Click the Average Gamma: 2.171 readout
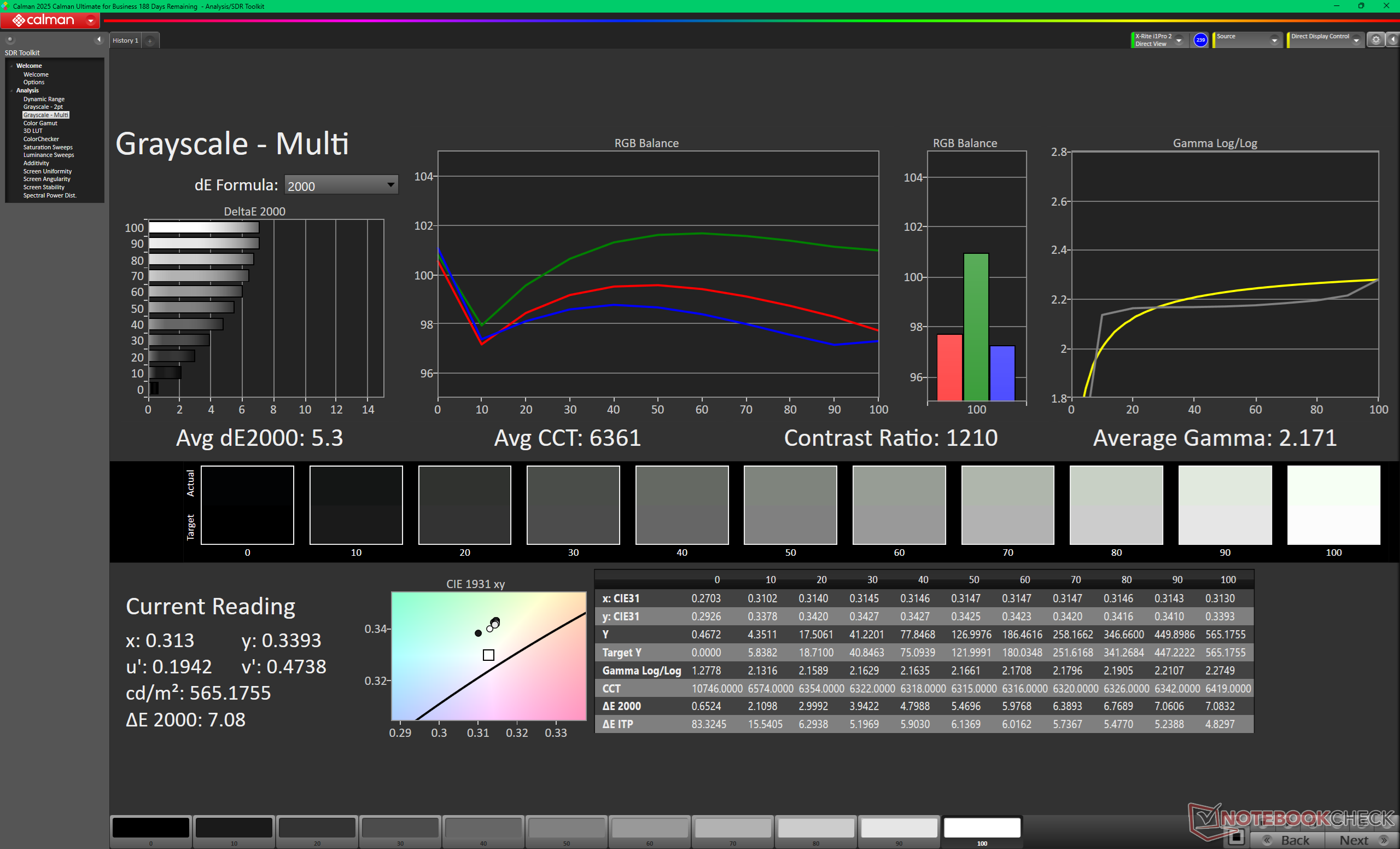The height and width of the screenshot is (849, 1400). [x=1215, y=438]
